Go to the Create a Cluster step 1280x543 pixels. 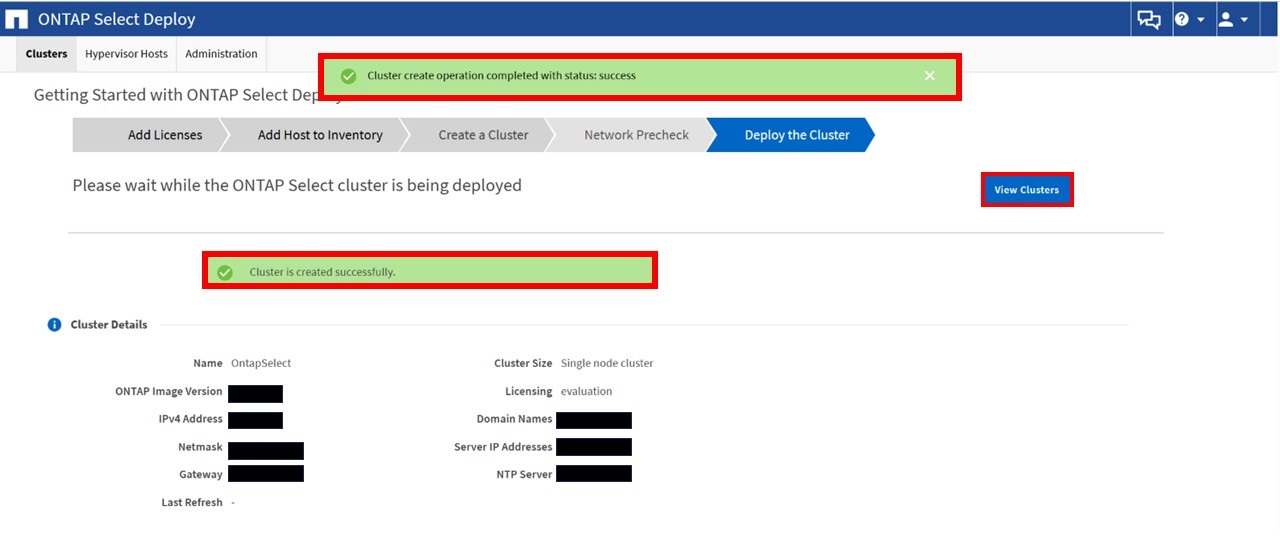483,135
